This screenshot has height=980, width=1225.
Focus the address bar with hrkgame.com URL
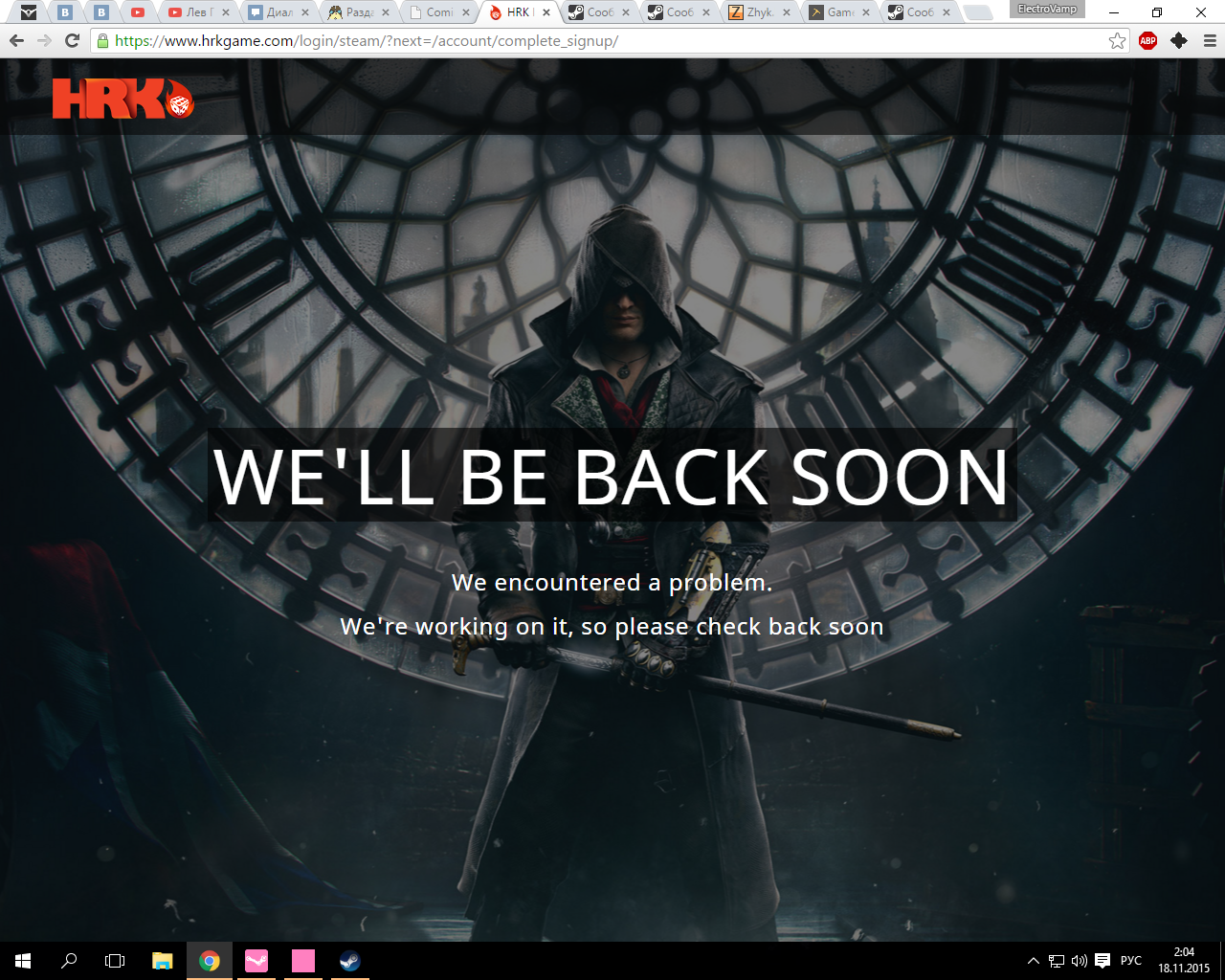click(x=609, y=41)
